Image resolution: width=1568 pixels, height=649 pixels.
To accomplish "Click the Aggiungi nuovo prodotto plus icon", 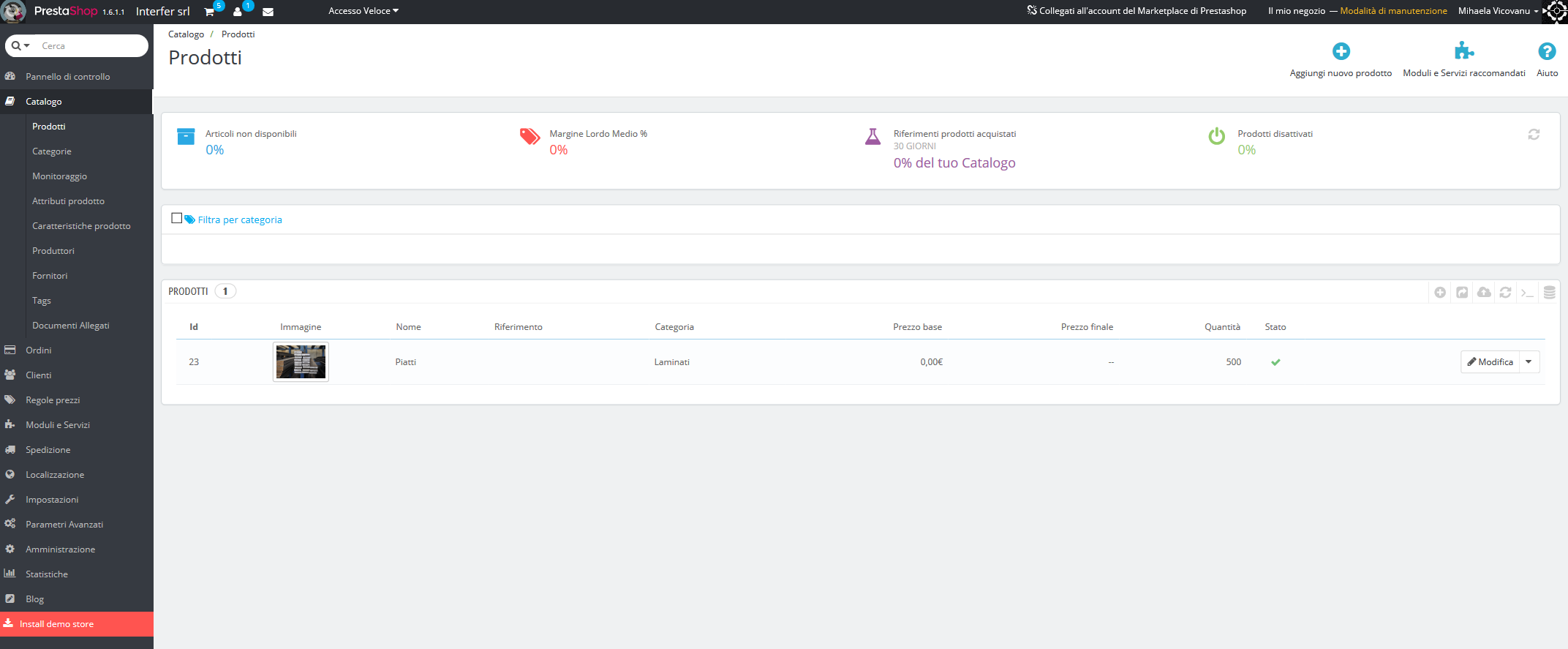I will click(1341, 51).
